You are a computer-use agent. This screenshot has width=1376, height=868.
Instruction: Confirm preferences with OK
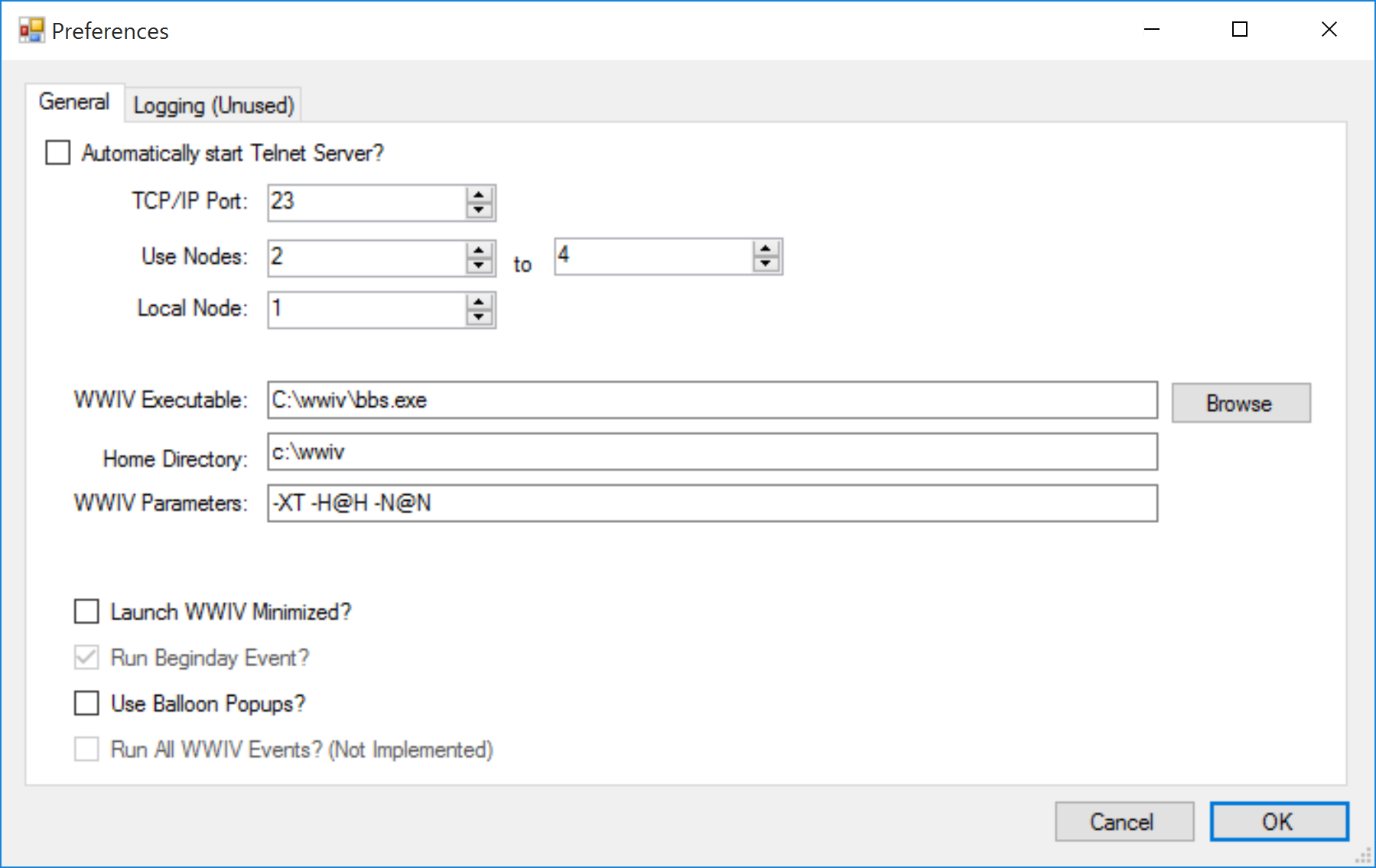pyautogui.click(x=1279, y=821)
